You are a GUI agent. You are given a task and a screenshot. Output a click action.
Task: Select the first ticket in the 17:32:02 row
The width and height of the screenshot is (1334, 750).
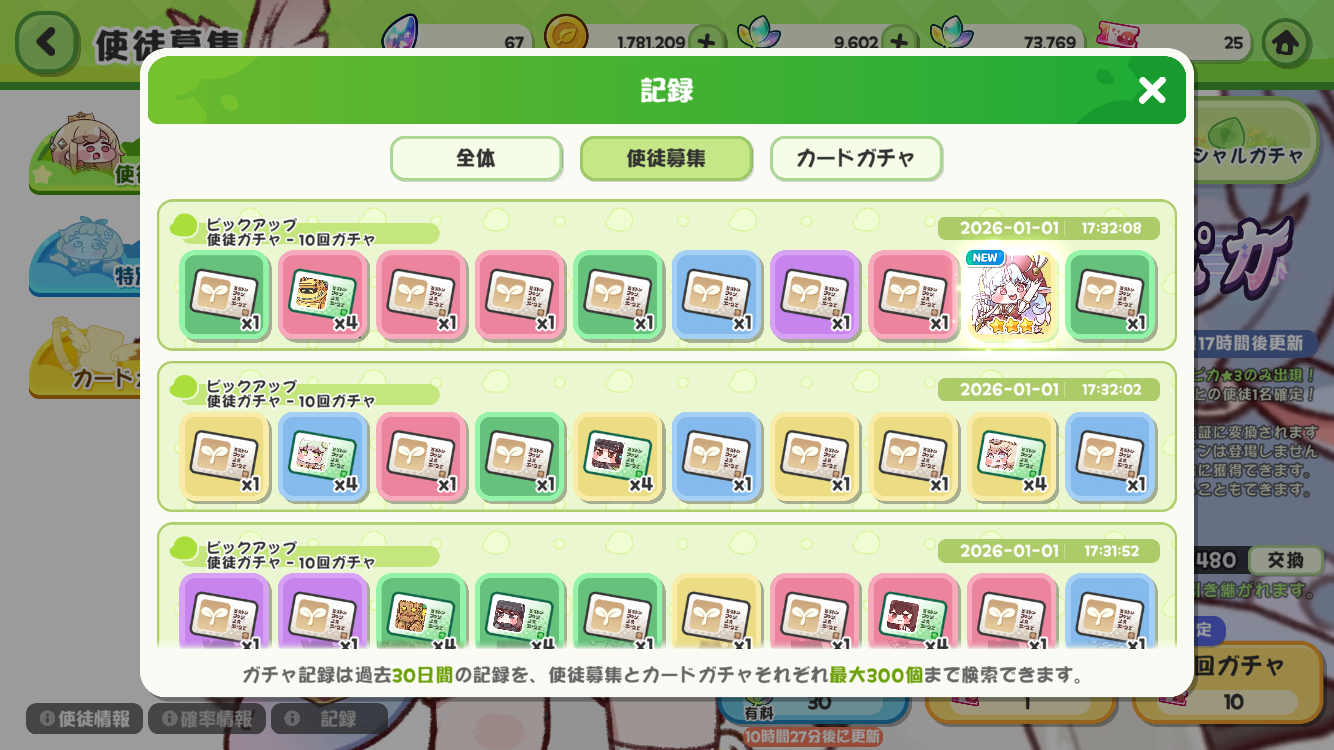coord(225,457)
